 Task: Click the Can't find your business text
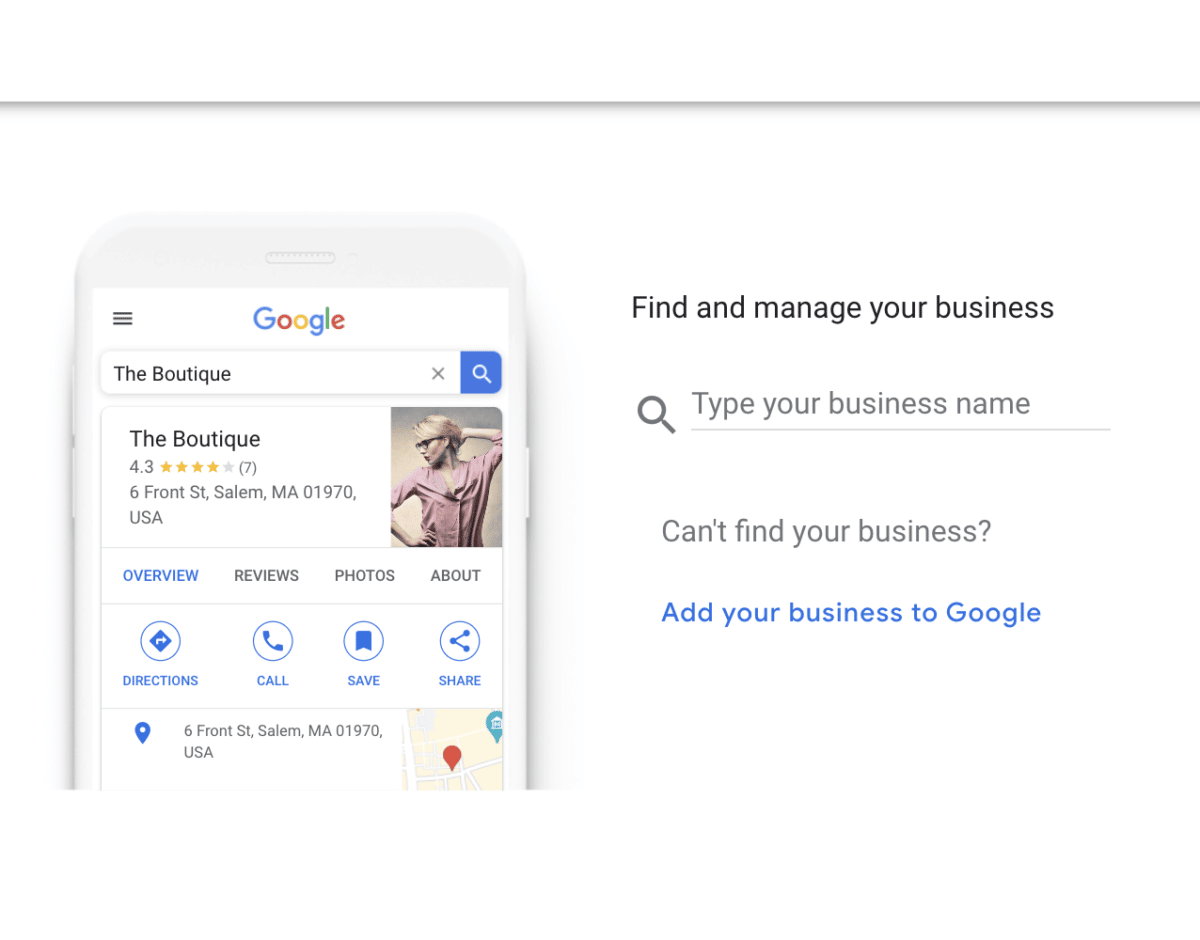tap(827, 531)
